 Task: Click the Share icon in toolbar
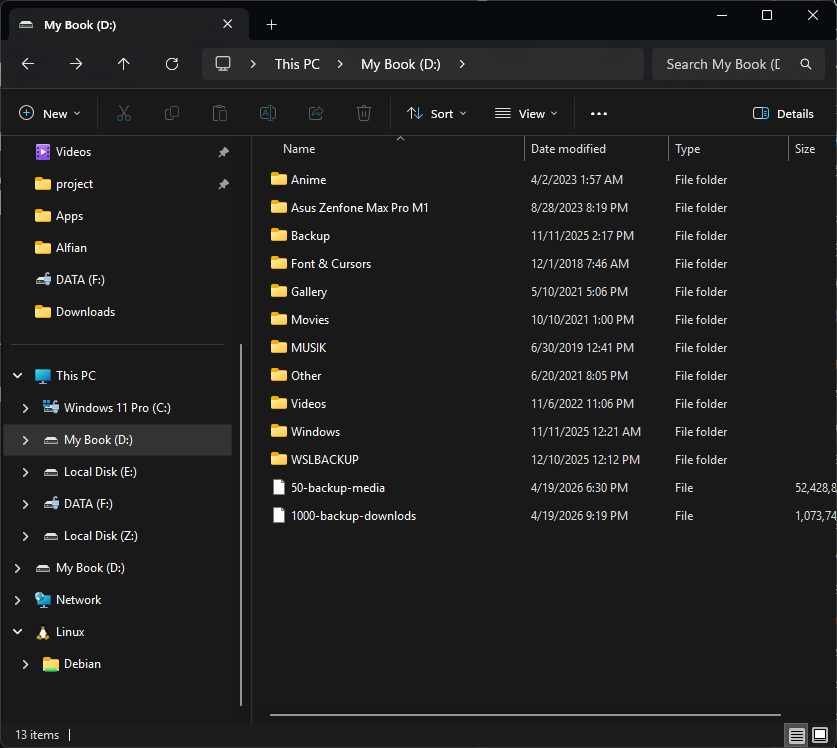coord(316,114)
